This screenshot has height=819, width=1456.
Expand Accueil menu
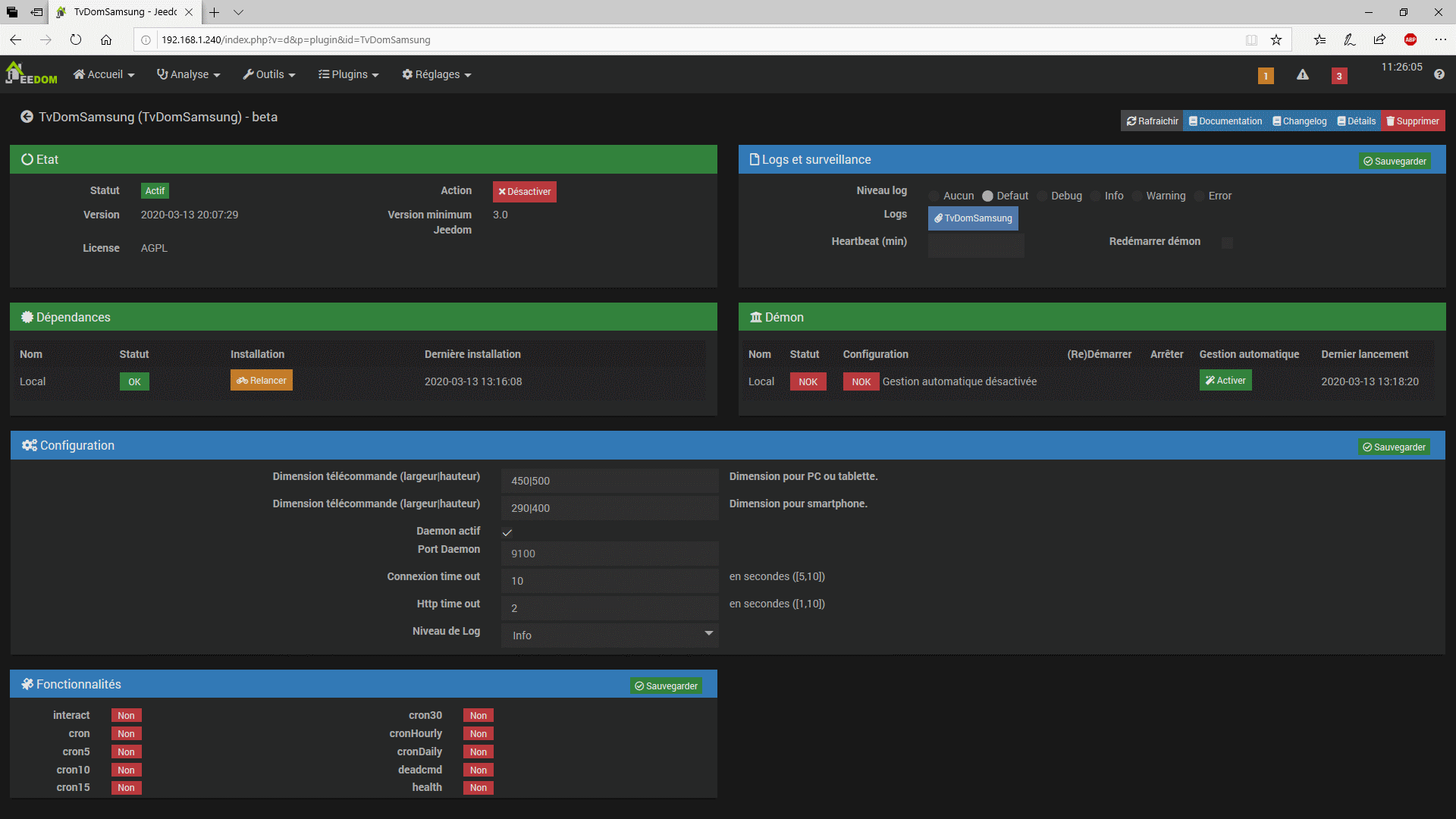[x=104, y=74]
